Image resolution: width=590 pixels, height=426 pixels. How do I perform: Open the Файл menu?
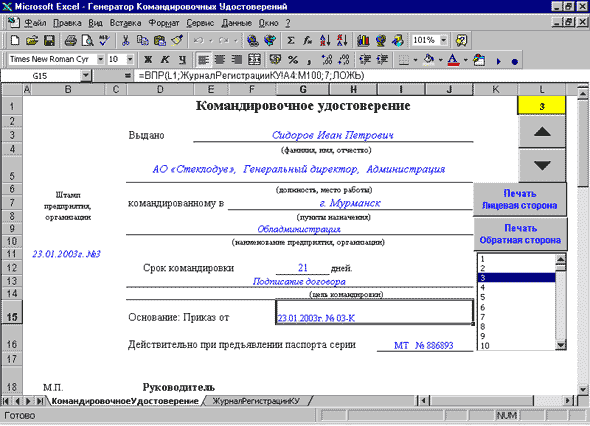[35, 23]
